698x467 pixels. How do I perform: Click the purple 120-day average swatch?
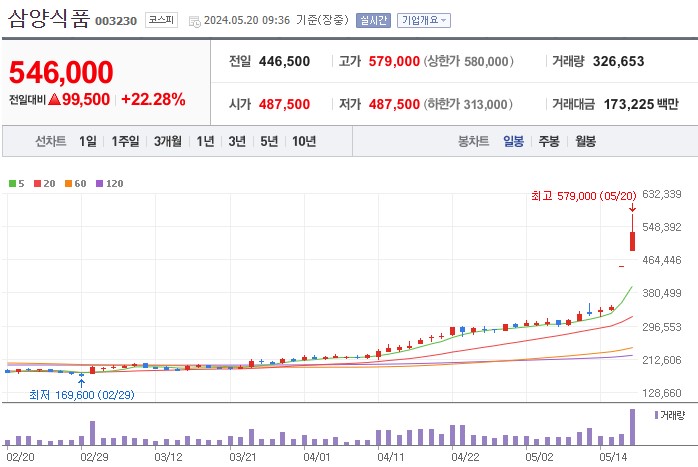click(98, 183)
